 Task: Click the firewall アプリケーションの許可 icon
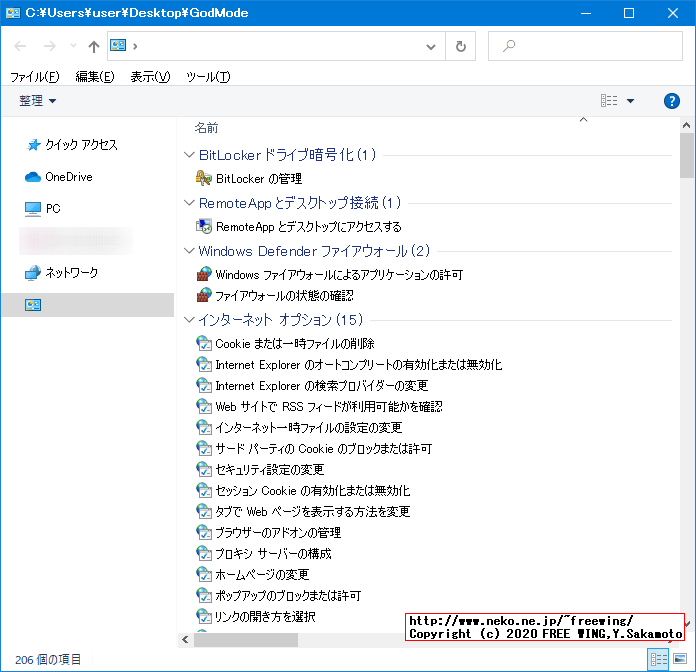point(204,274)
